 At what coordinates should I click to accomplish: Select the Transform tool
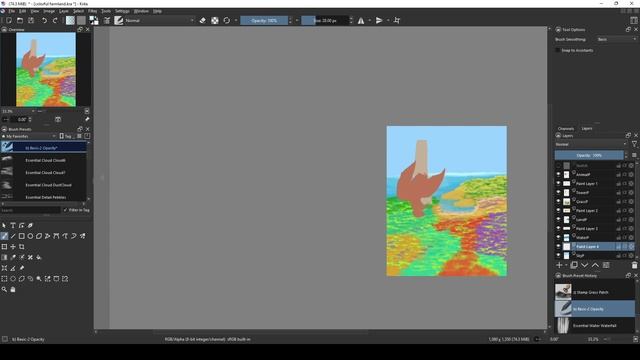[x=4, y=247]
